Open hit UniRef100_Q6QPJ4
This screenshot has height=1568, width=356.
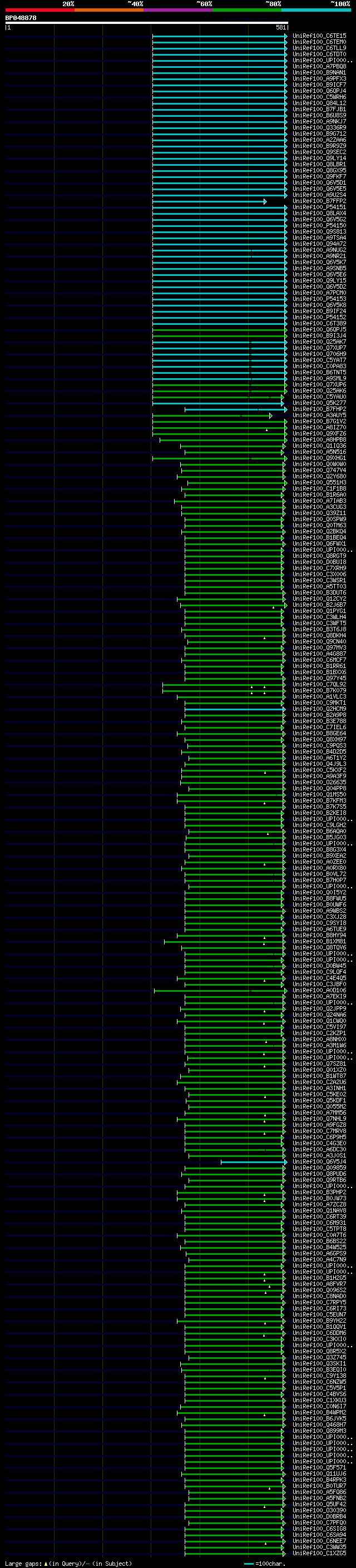(x=319, y=91)
